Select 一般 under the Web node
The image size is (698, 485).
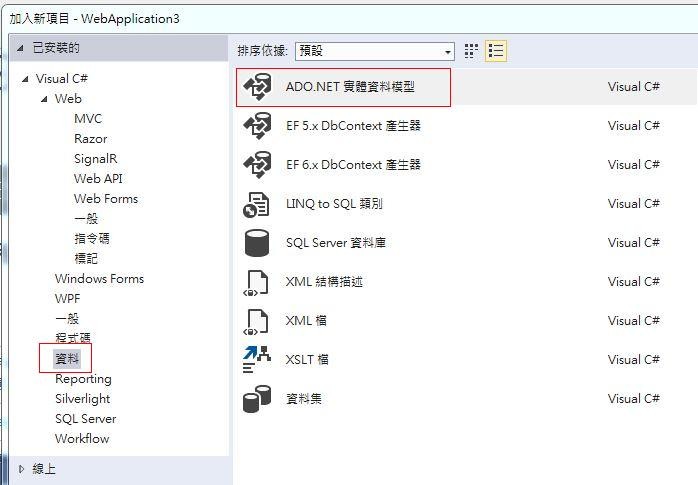coord(86,218)
